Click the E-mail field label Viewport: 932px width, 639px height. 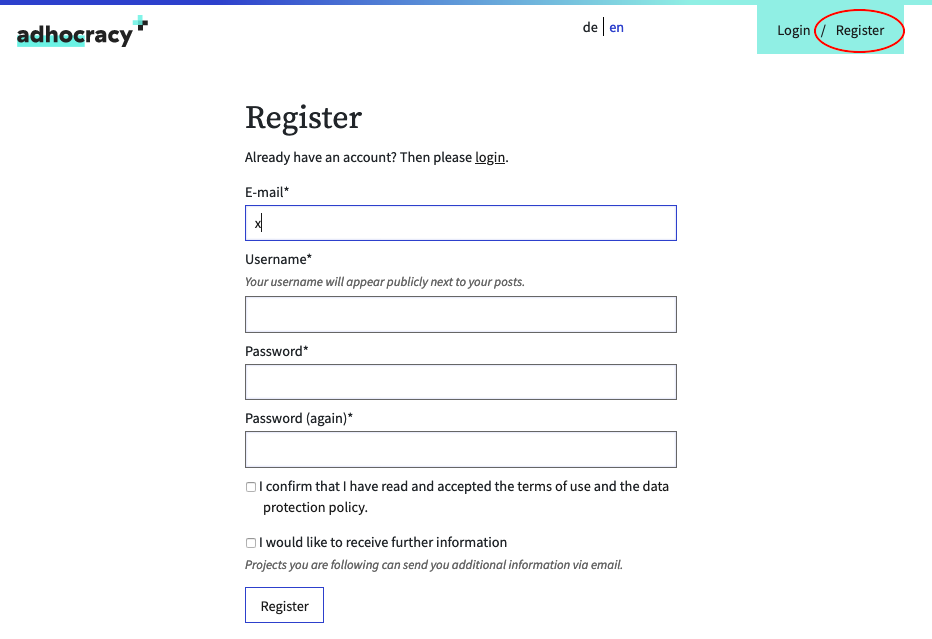click(x=267, y=192)
